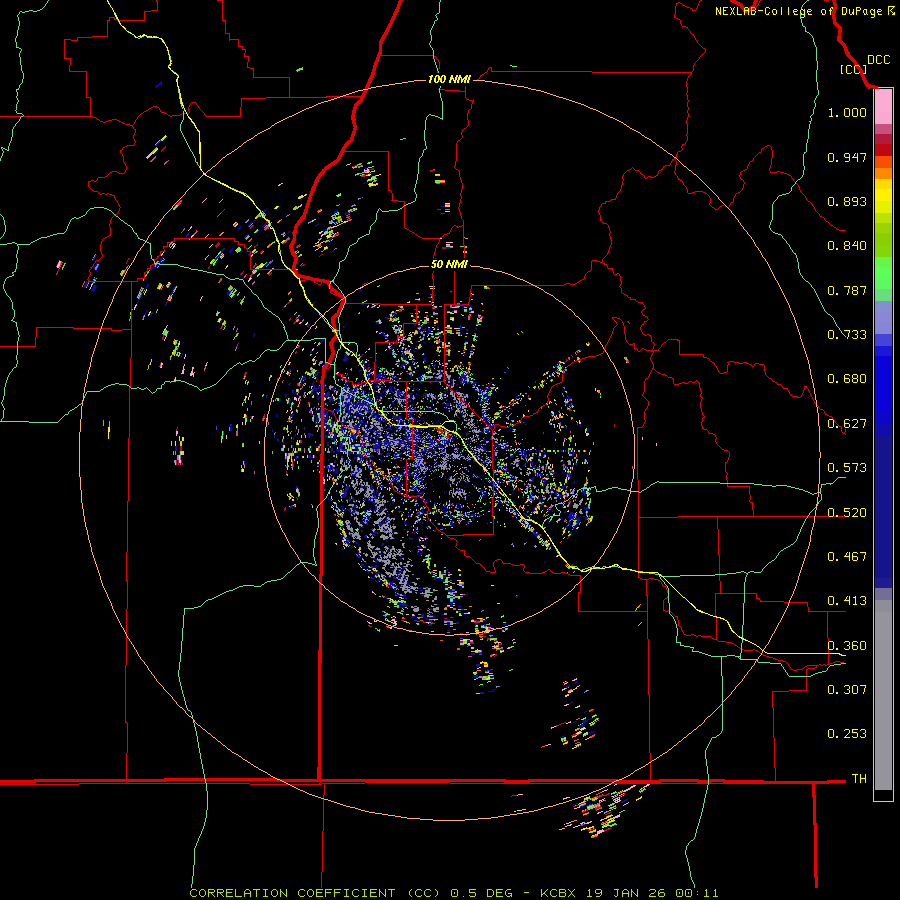This screenshot has height=900, width=900.
Task: Select the 0.520 color scale value
Action: 847,513
